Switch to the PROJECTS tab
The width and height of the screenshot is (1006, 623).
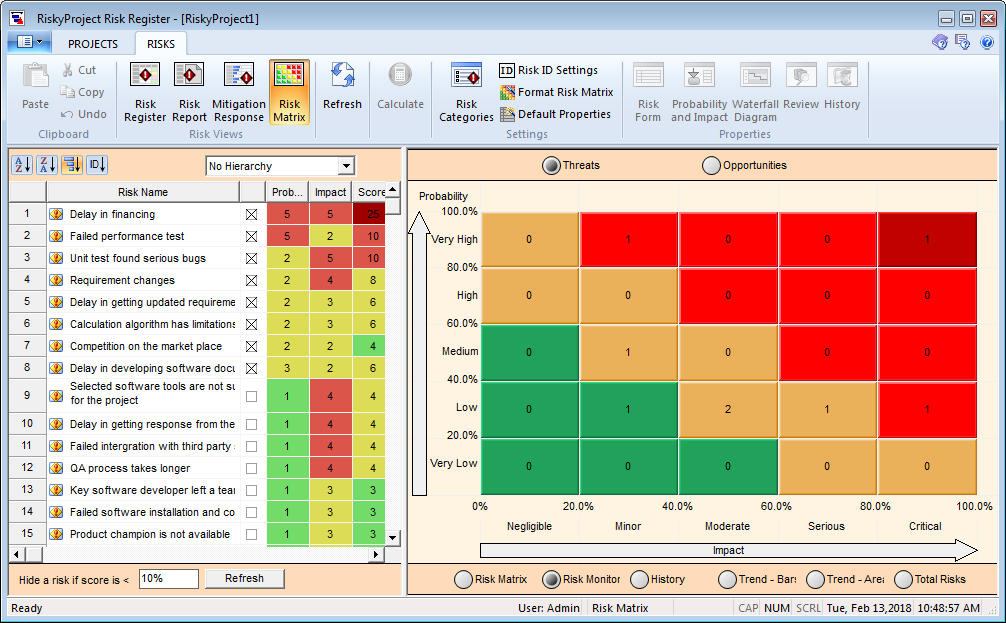(92, 44)
